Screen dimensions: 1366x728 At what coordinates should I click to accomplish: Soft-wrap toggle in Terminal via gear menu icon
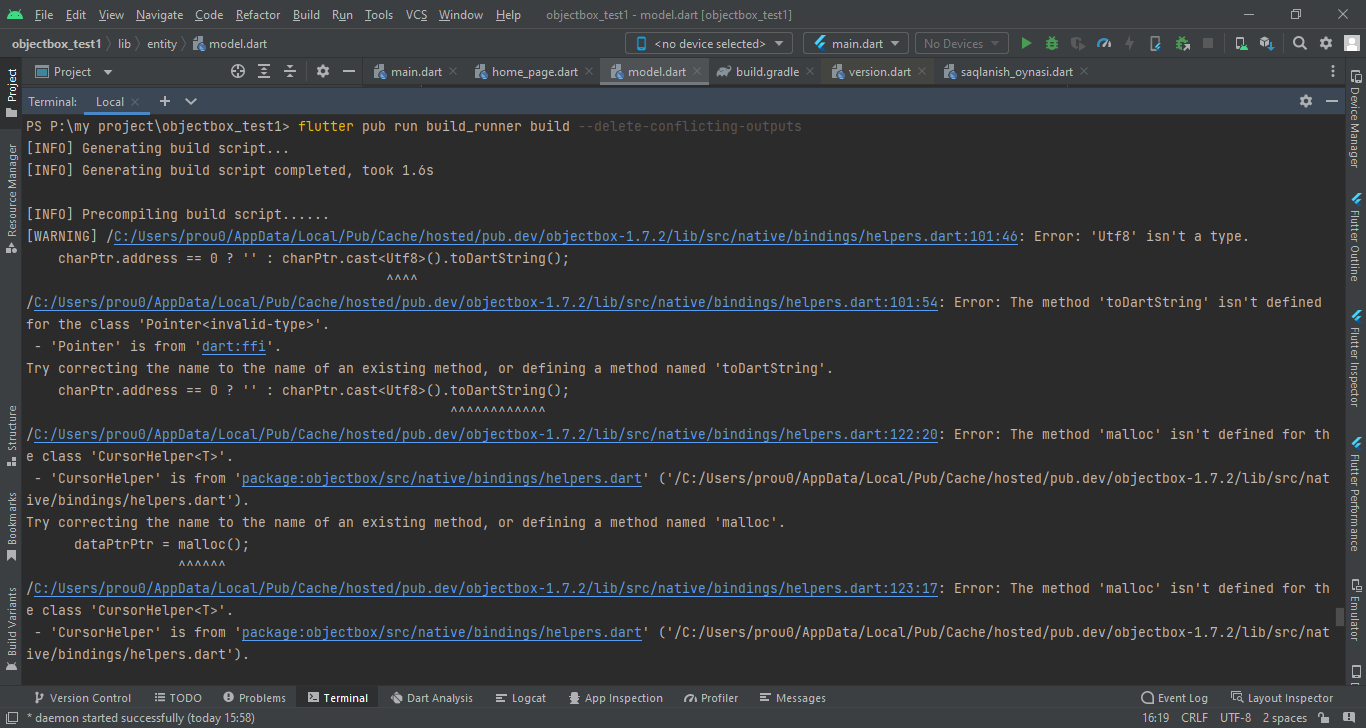point(1306,100)
